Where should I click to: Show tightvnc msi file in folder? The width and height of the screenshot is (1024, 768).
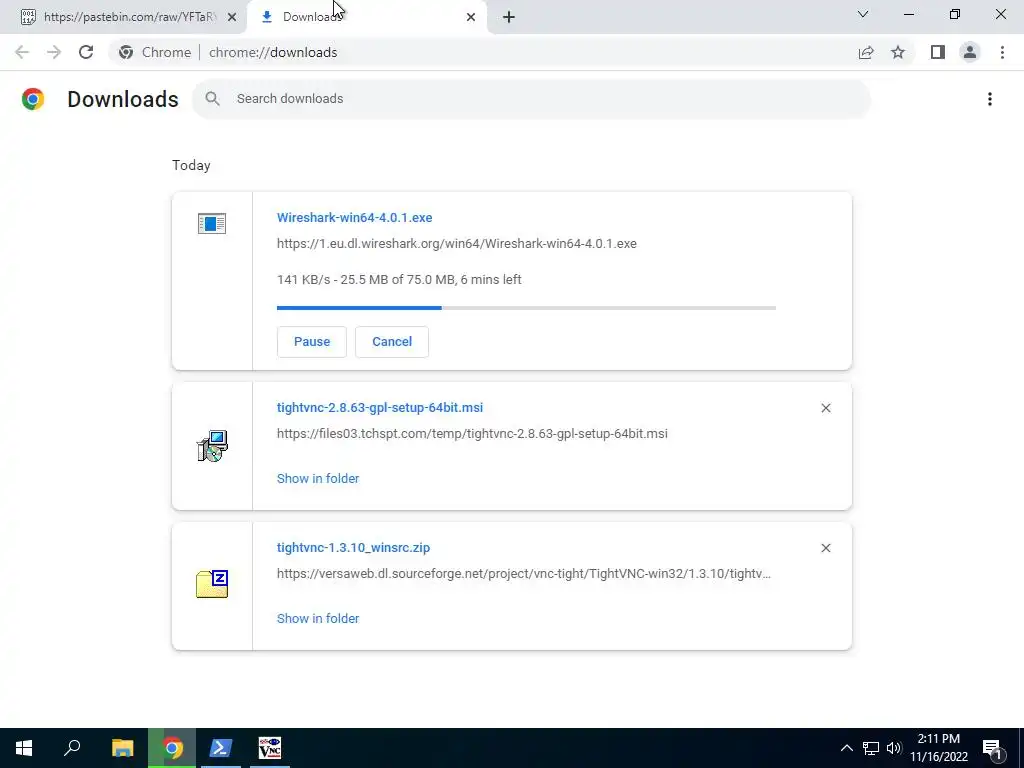pyautogui.click(x=318, y=479)
